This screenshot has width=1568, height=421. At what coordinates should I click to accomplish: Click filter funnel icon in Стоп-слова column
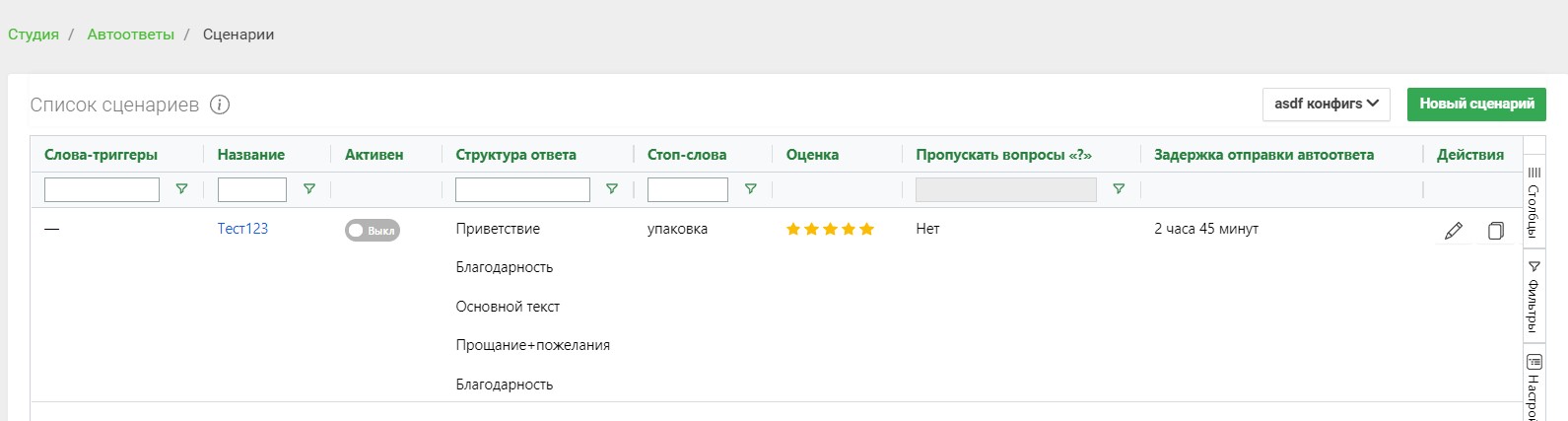tap(751, 189)
